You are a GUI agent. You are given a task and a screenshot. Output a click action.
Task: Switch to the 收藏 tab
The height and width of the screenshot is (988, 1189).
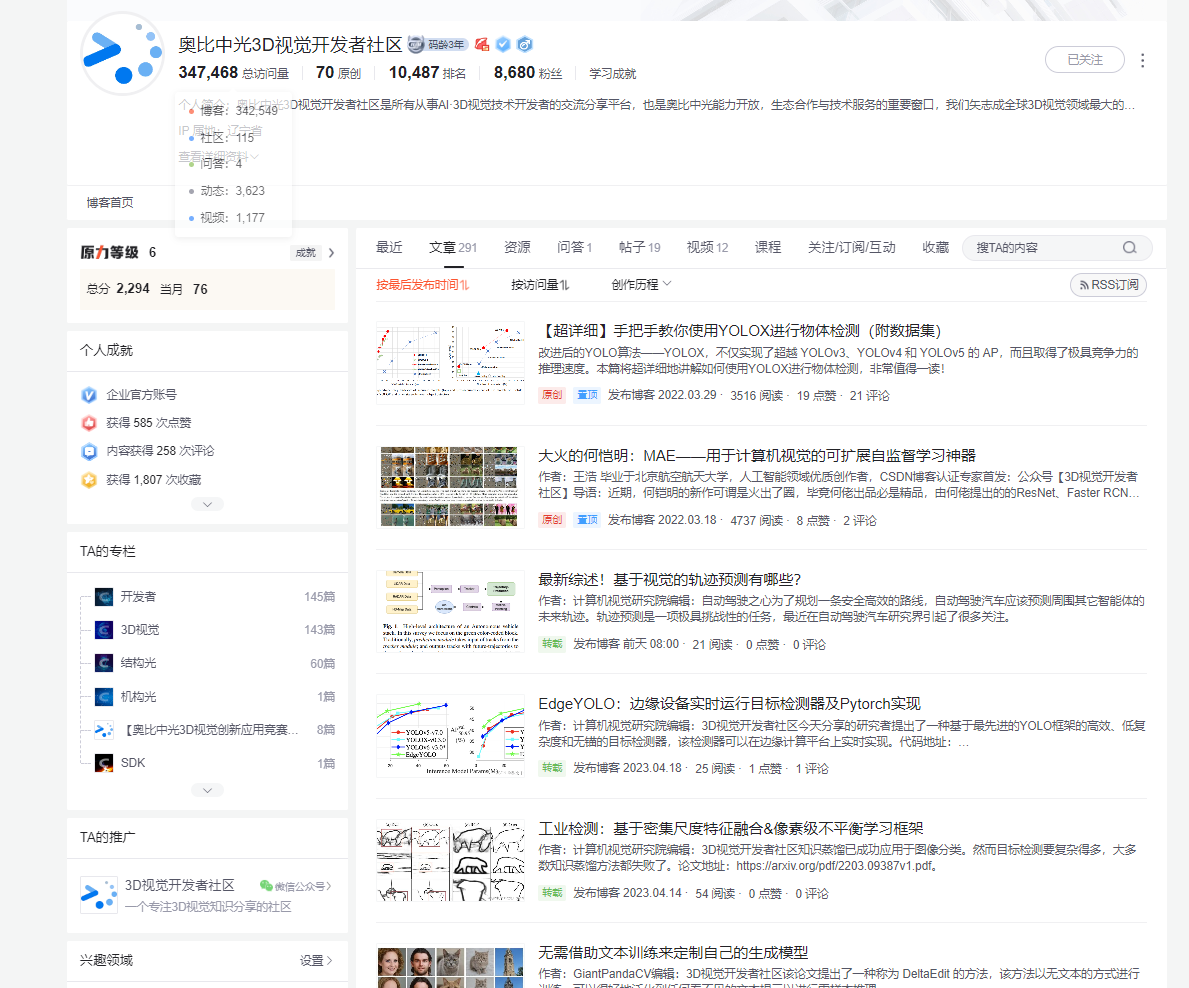936,247
